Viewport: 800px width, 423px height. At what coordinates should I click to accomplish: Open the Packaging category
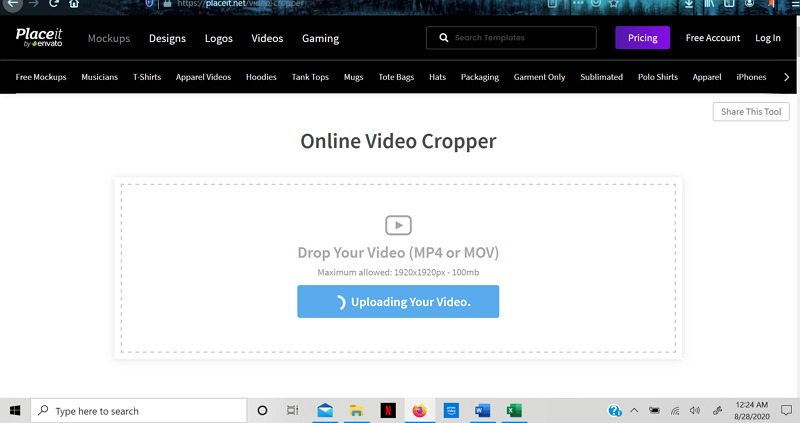[x=480, y=77]
